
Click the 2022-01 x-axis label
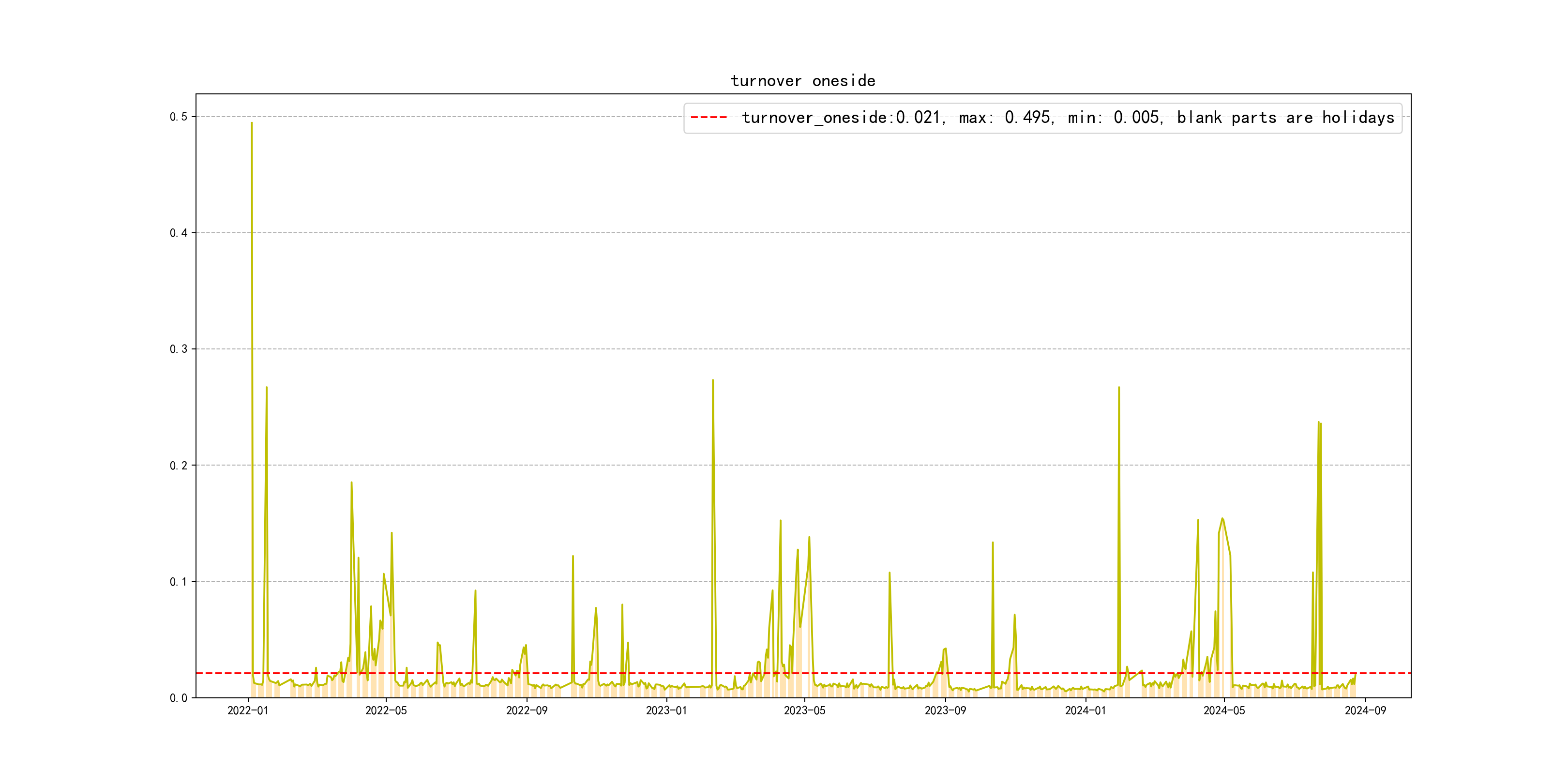click(x=248, y=711)
